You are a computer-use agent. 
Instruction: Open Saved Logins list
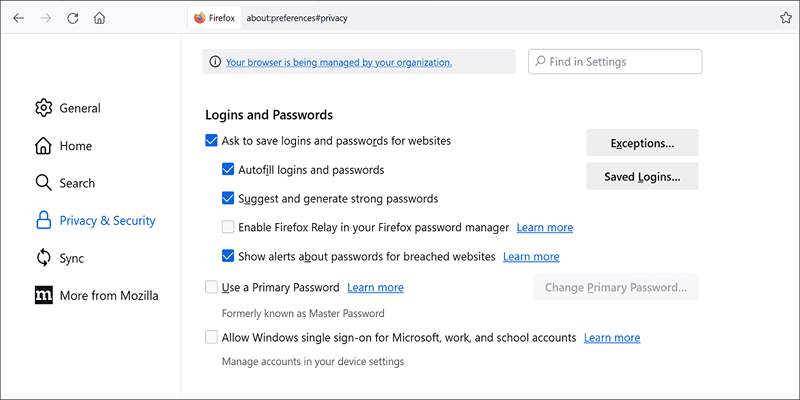(642, 177)
